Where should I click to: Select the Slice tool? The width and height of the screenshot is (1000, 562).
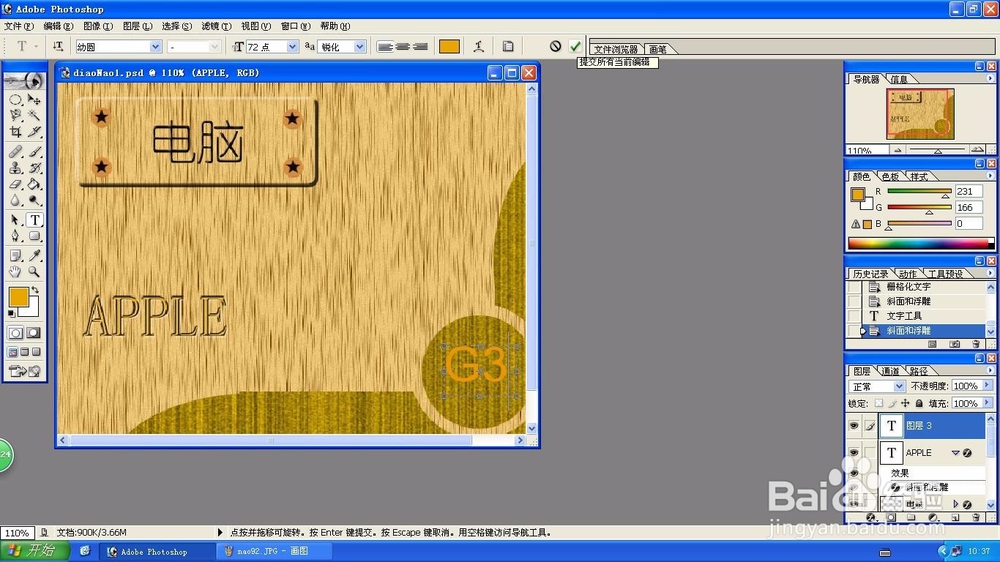(34, 131)
